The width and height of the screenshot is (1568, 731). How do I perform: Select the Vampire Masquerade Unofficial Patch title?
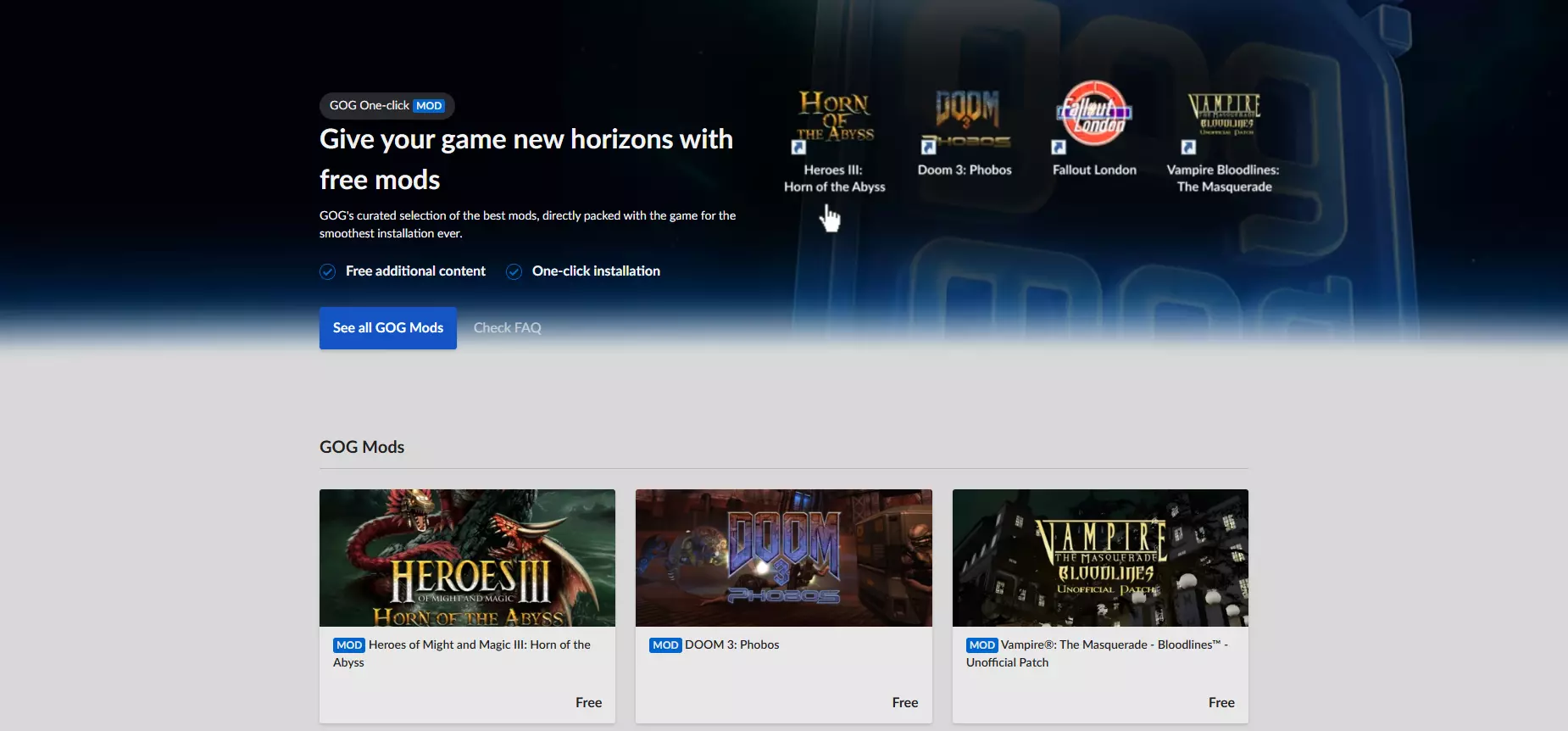click(1097, 654)
